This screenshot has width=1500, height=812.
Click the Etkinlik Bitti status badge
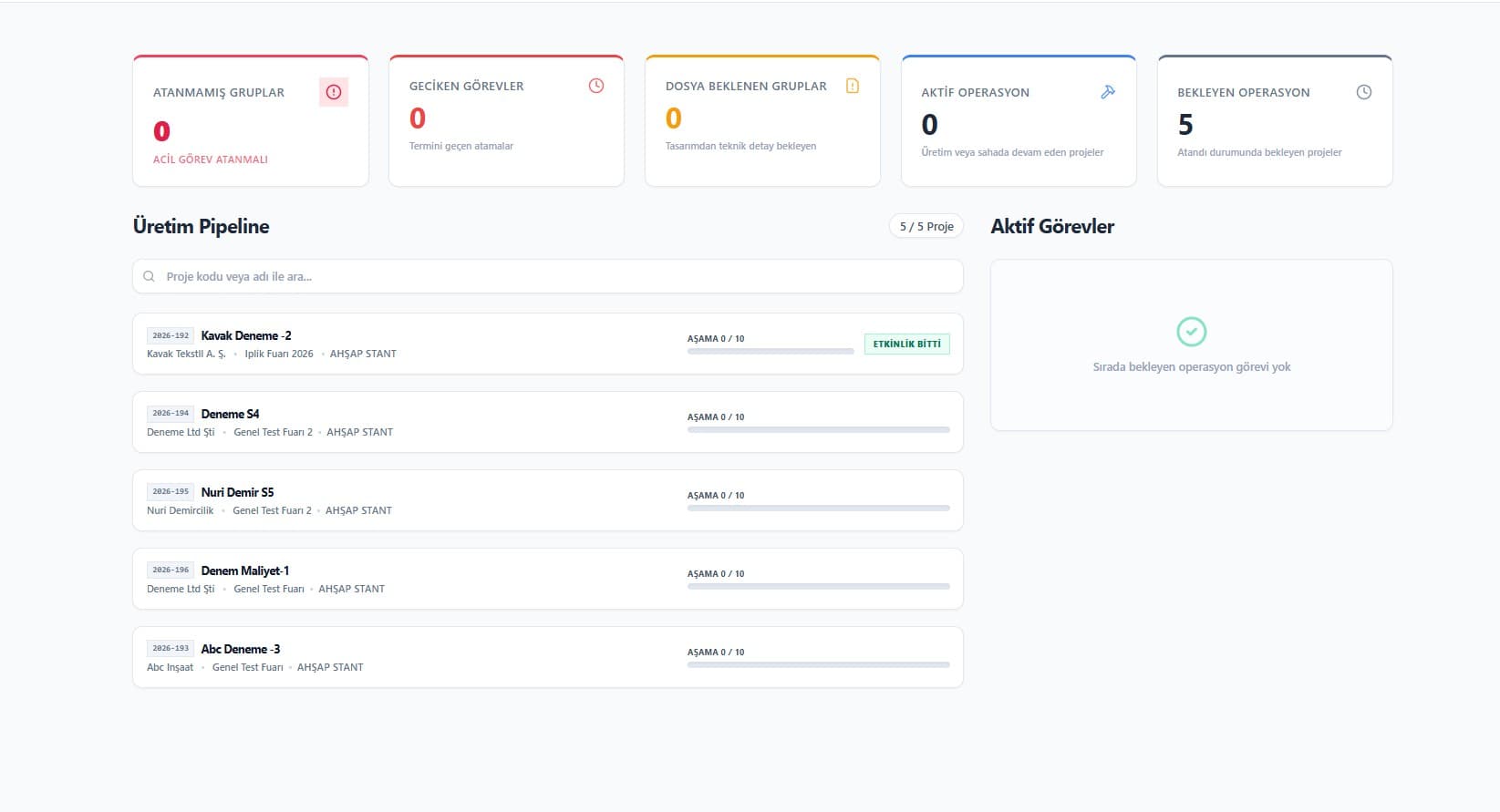click(x=906, y=344)
